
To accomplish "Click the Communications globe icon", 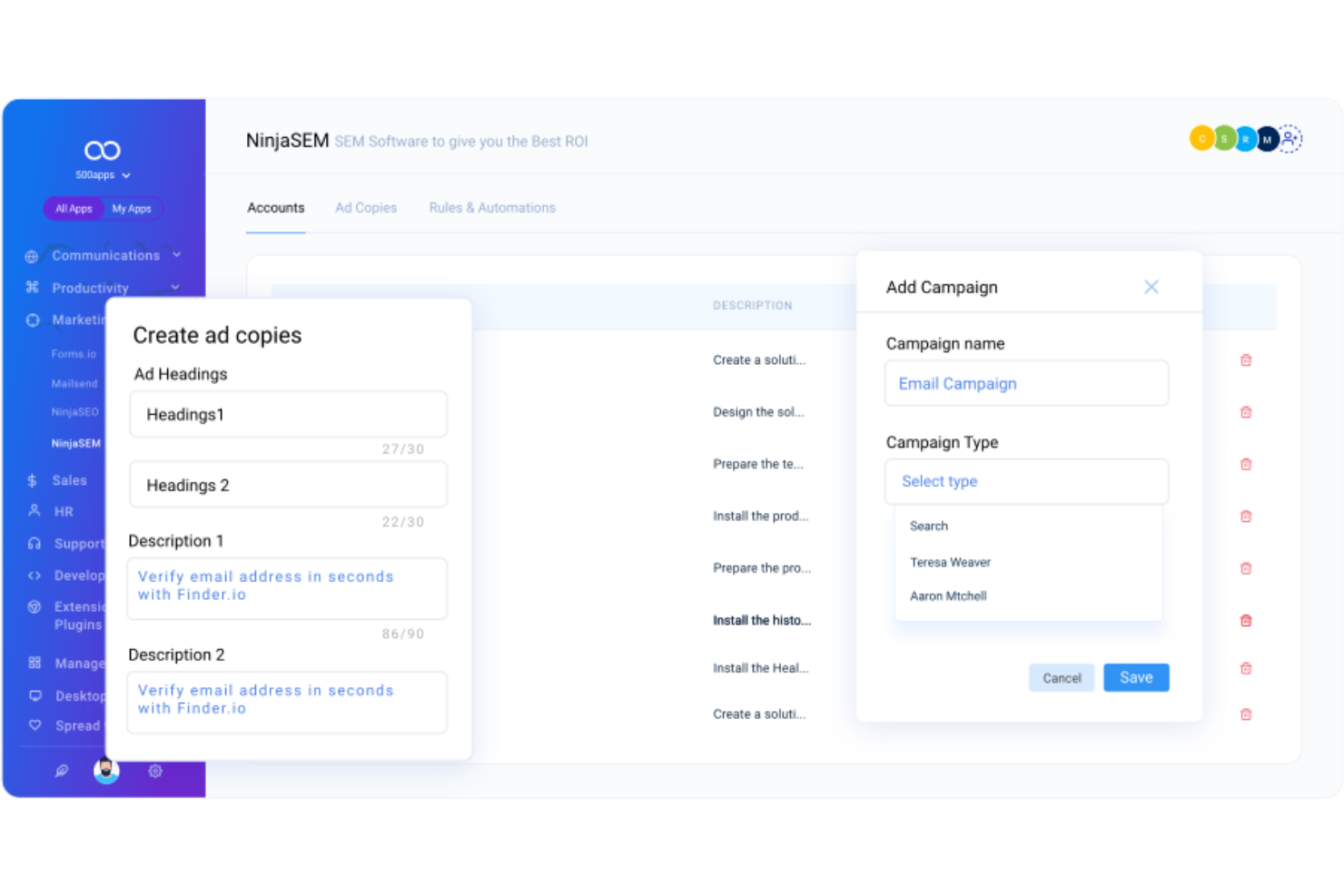I will 32,256.
